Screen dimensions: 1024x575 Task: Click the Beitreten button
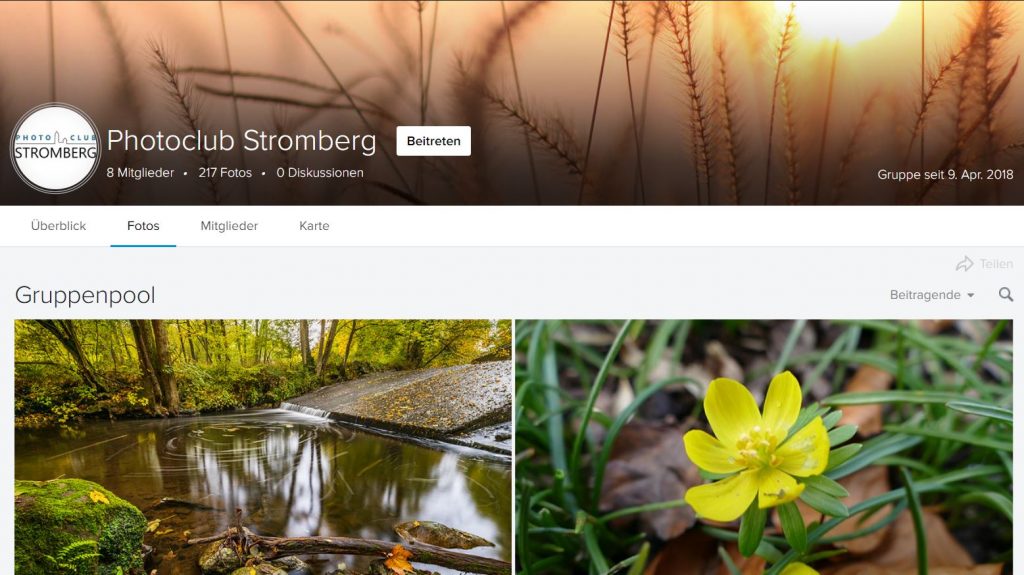click(434, 141)
